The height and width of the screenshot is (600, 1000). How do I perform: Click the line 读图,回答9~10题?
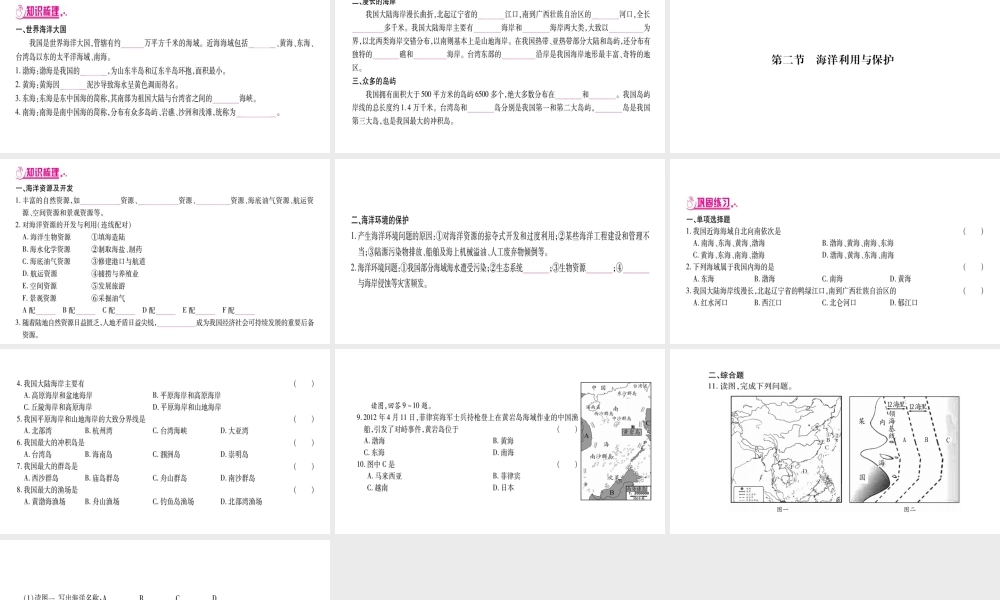coord(402,406)
